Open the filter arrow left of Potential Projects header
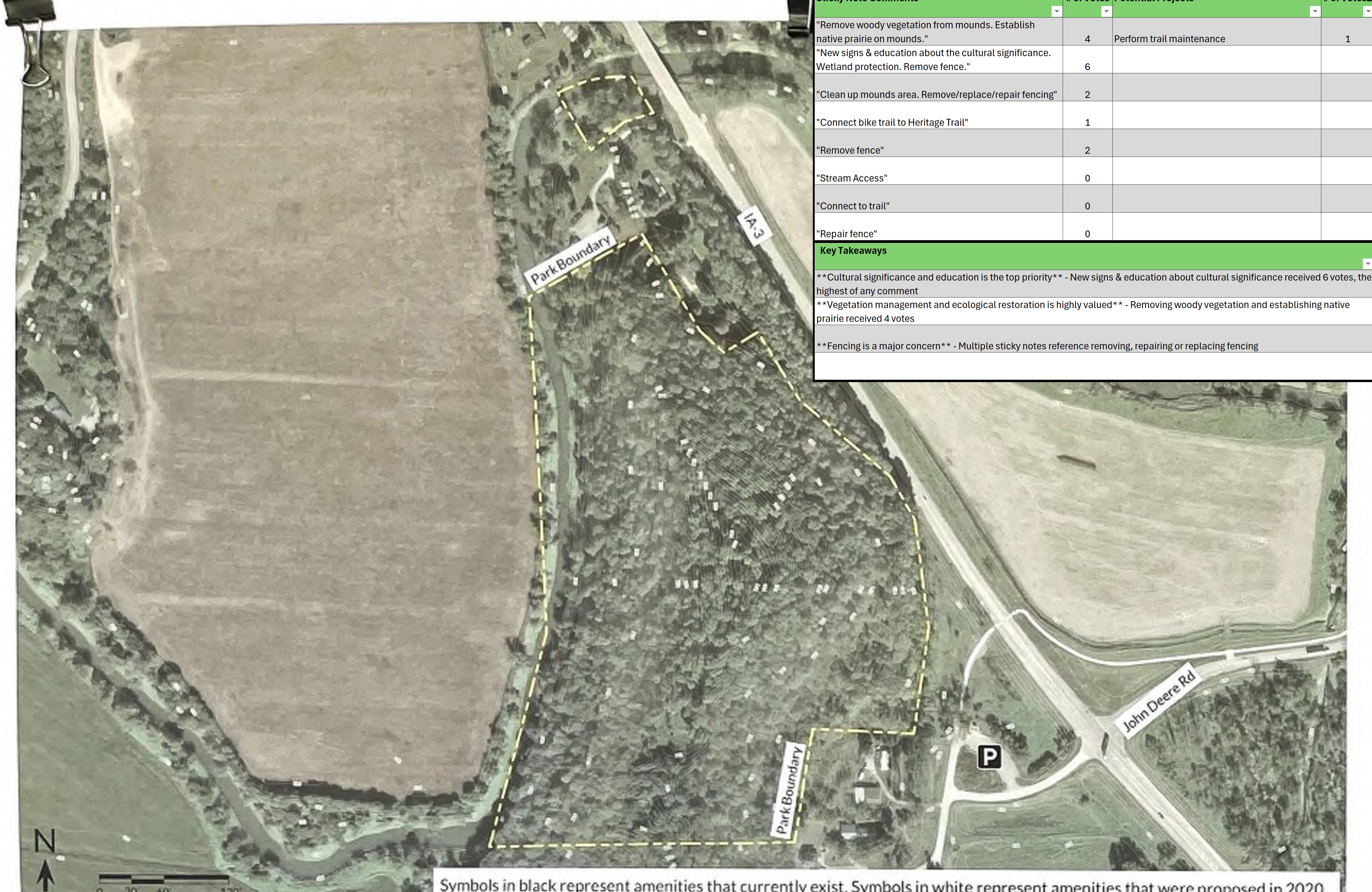This screenshot has height=892, width=1372. 1106,12
